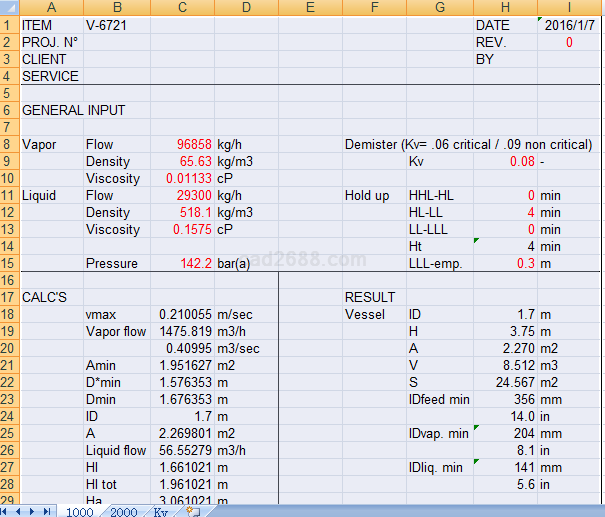Click the pressure value 142.2 cell

click(181, 264)
